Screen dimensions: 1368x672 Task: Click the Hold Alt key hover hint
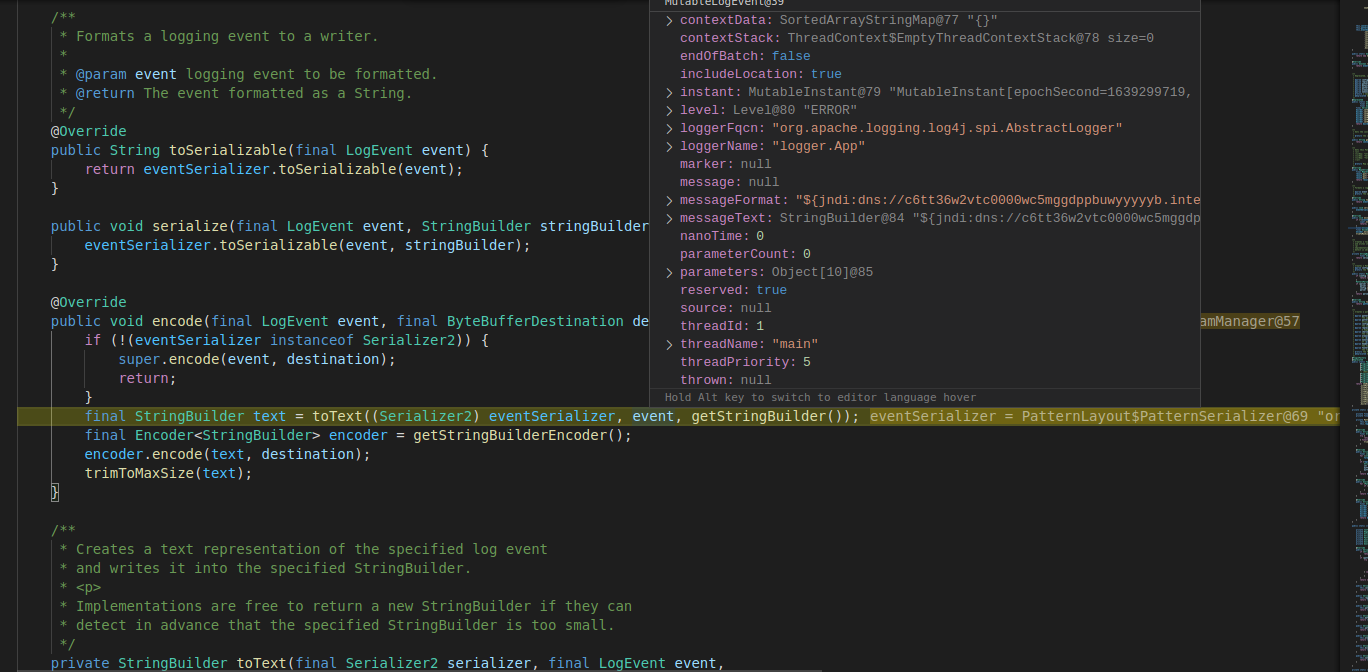(820, 397)
